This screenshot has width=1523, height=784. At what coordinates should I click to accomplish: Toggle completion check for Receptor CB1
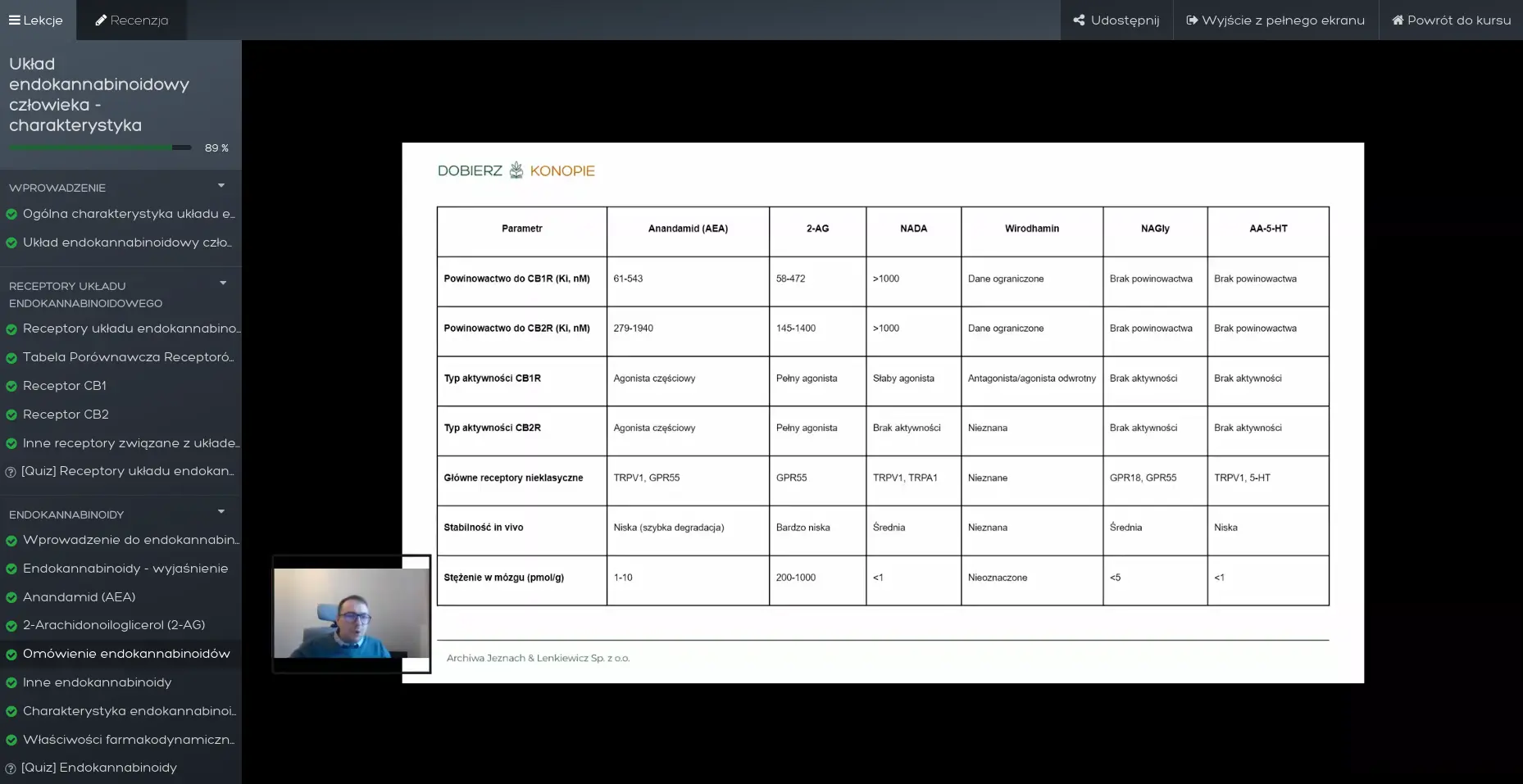click(11, 386)
